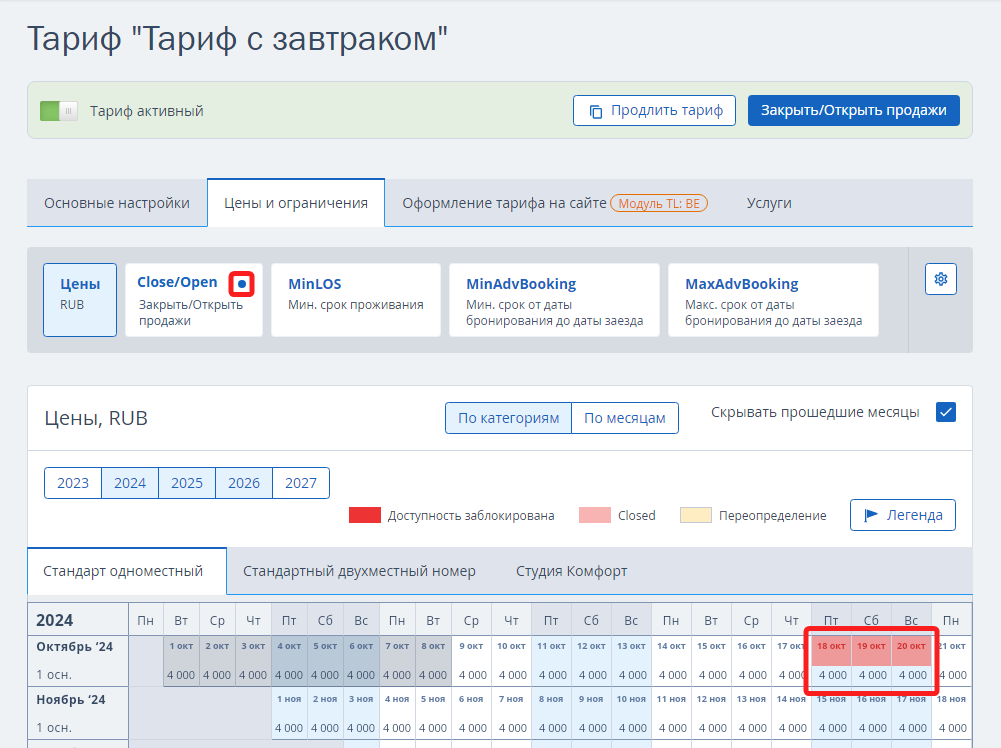Click the flag icon in Легенда button

[x=871, y=515]
